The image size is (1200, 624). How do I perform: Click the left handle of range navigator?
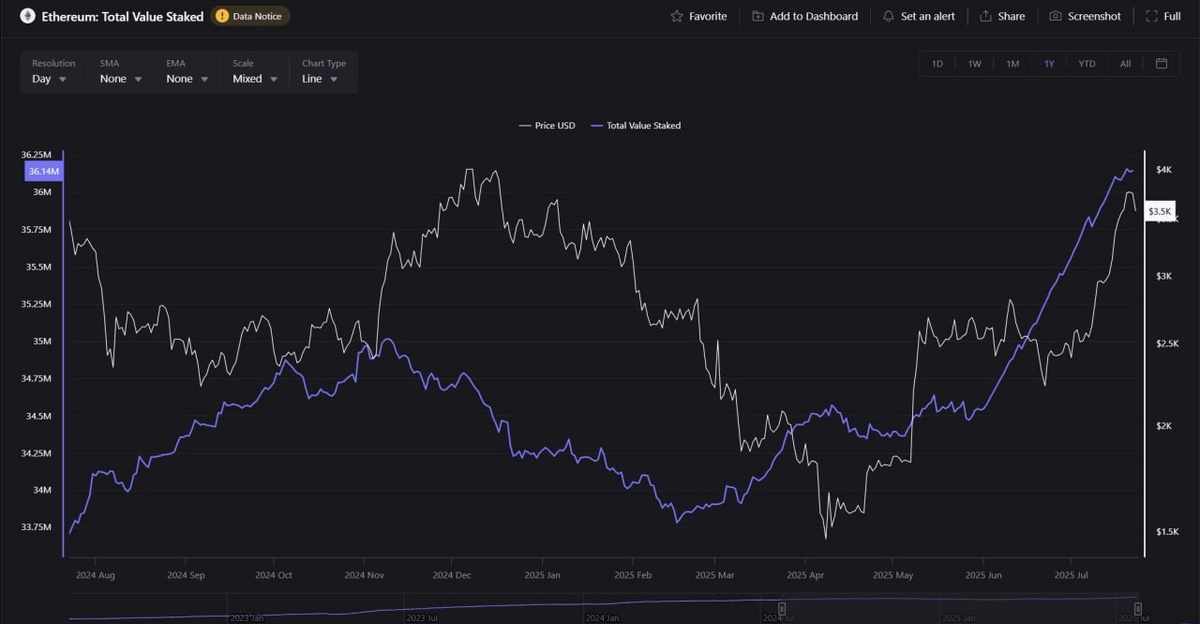point(782,608)
